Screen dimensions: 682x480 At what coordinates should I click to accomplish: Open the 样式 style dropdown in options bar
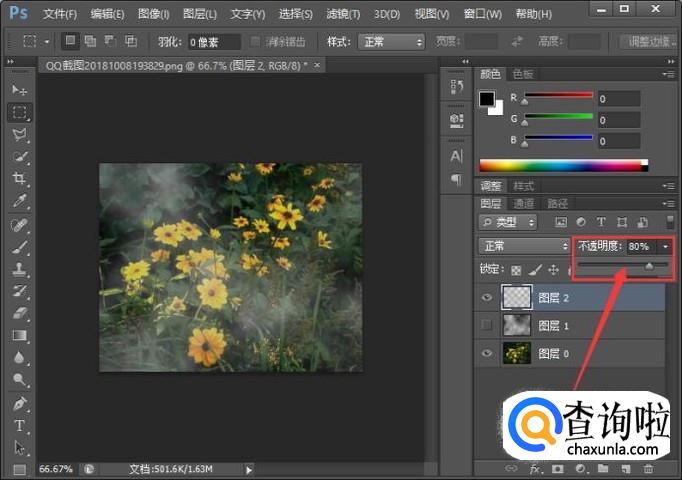(x=392, y=42)
